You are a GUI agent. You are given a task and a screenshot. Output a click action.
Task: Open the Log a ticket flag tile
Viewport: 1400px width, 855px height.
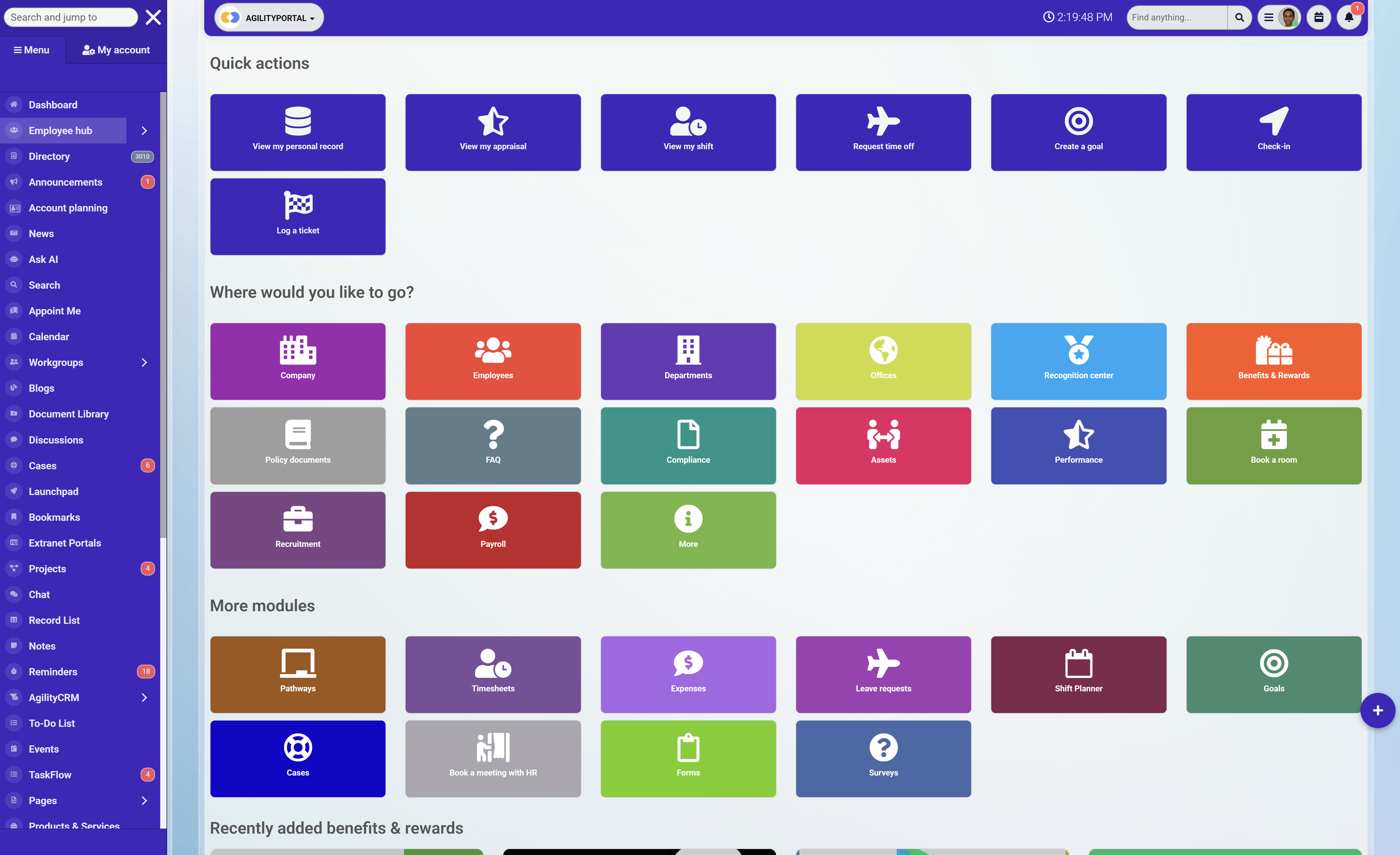(298, 216)
